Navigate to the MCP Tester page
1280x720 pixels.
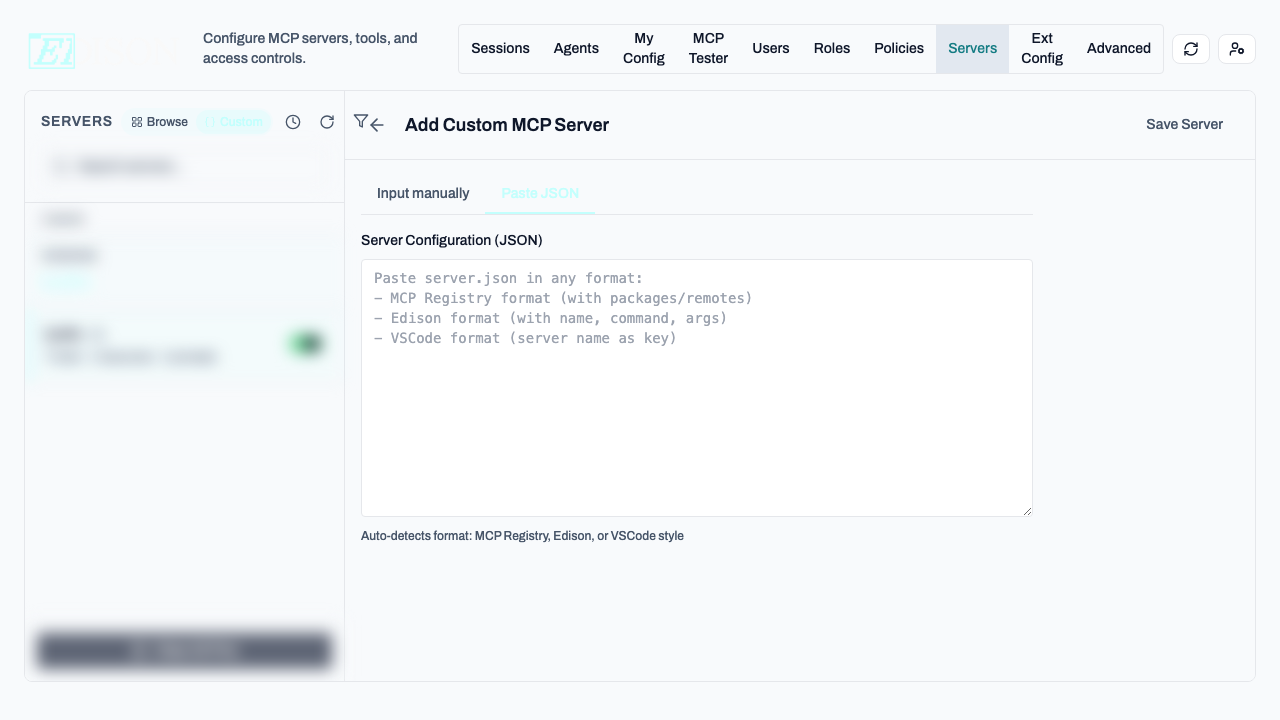708,48
